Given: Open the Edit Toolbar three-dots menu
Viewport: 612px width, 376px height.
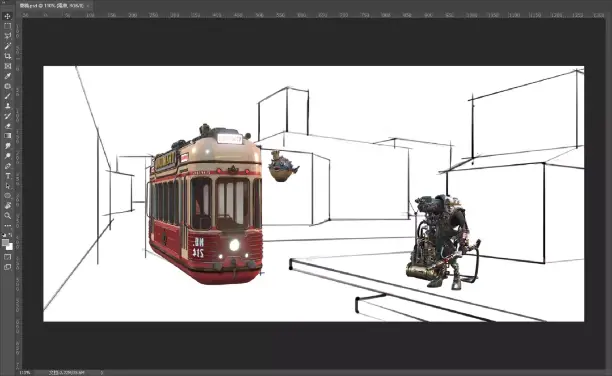Looking at the screenshot, I should pos(7,226).
